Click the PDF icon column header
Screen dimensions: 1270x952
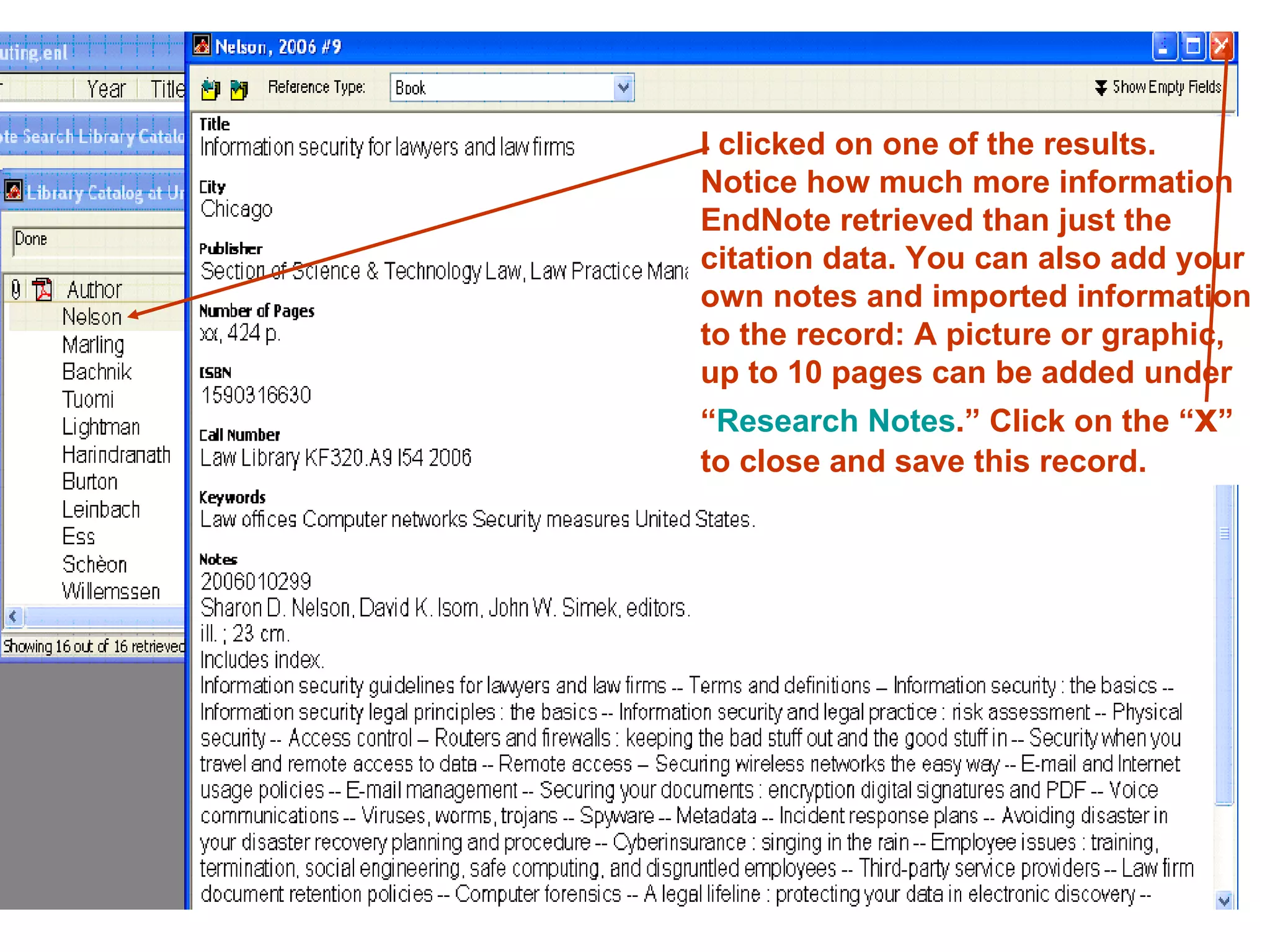42,289
